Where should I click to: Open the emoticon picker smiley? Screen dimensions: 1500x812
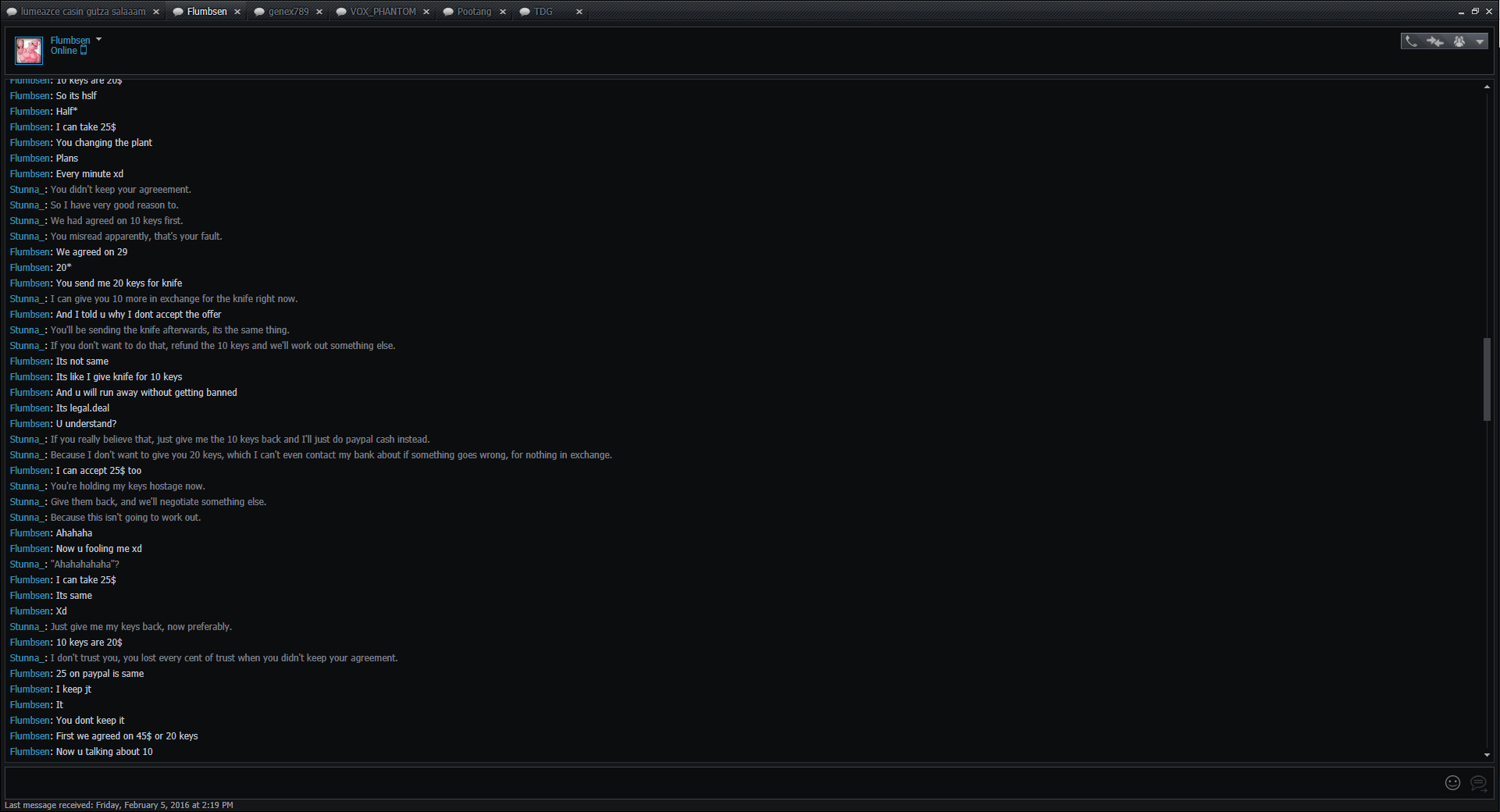coord(1452,782)
